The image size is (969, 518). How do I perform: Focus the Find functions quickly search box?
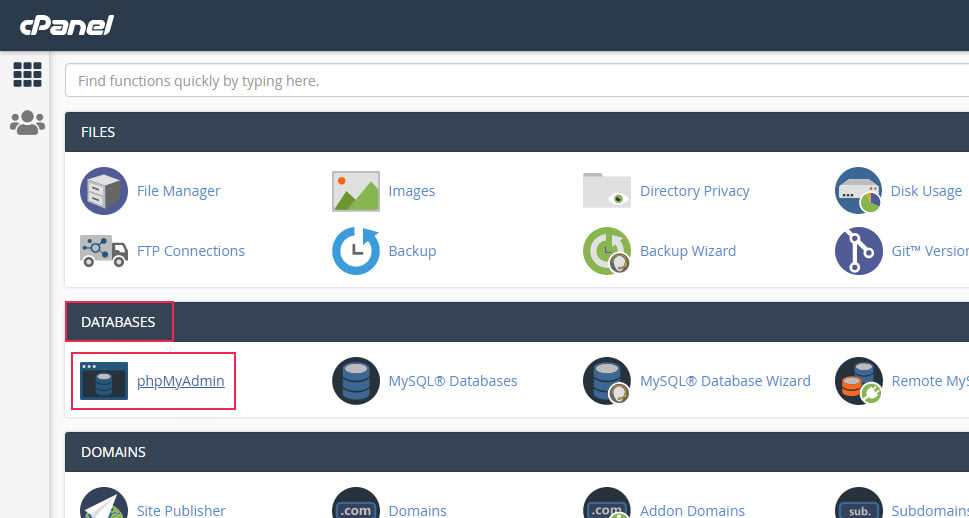pos(517,80)
